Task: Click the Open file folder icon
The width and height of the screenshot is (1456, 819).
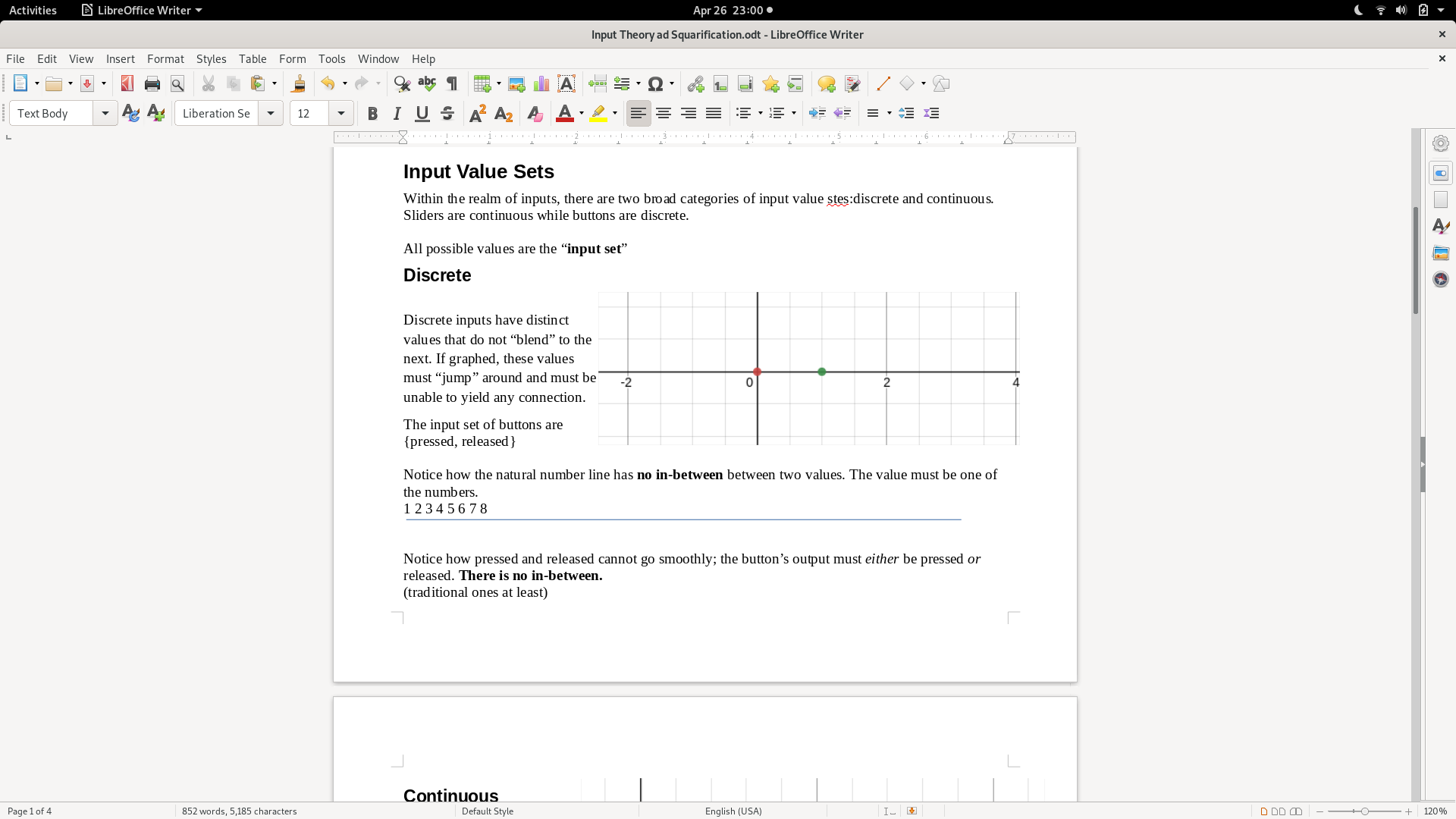Action: tap(54, 84)
